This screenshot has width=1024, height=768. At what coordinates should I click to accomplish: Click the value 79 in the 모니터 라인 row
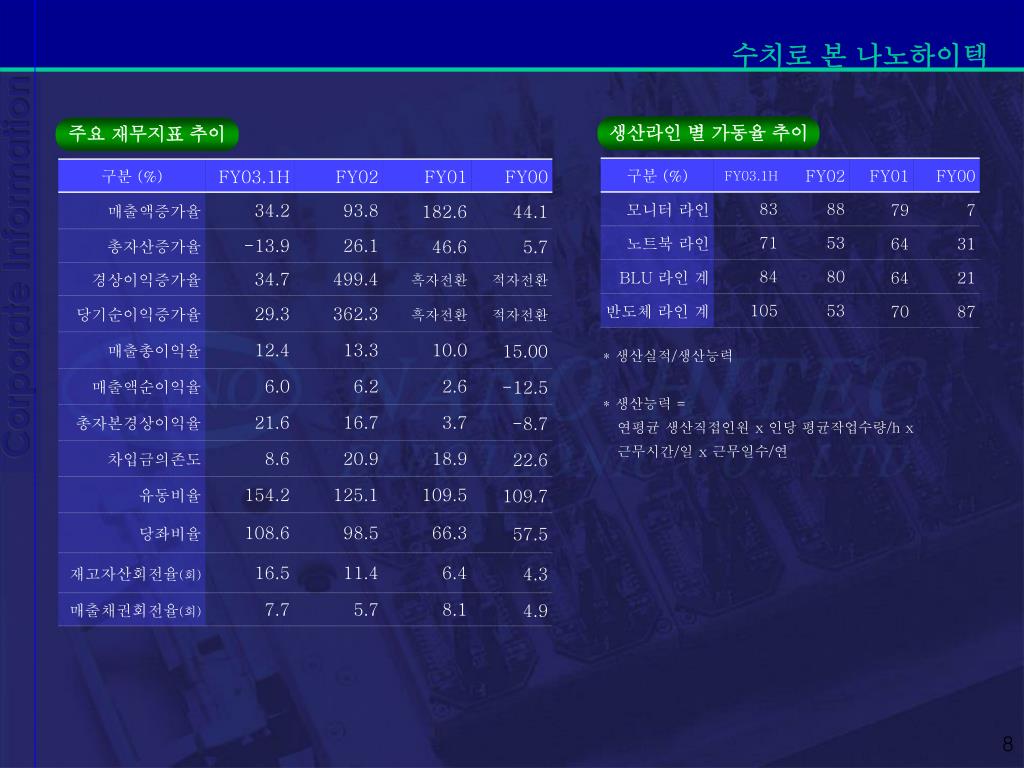(899, 210)
